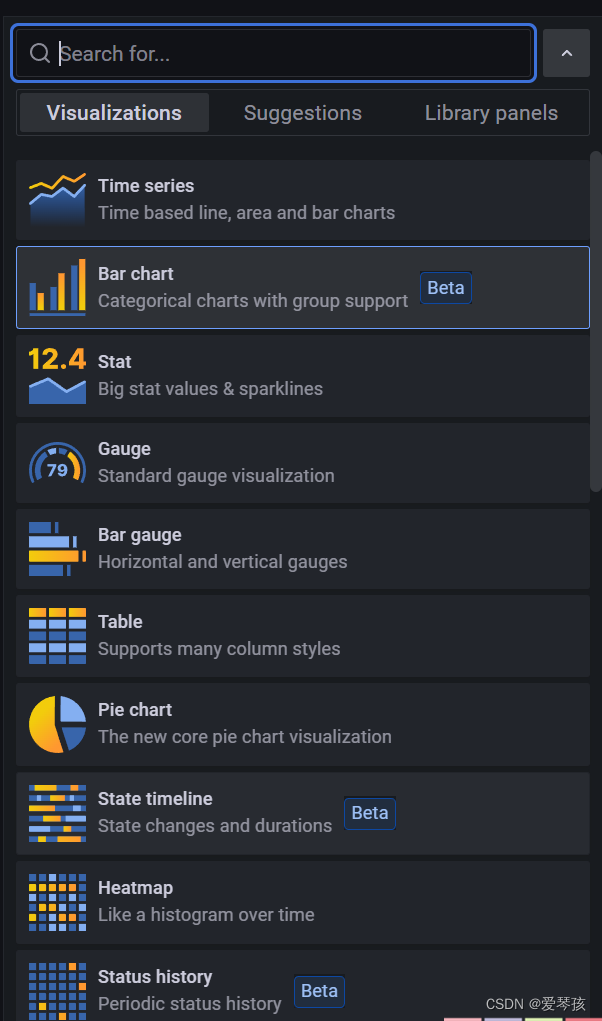602x1021 pixels.
Task: Open the Library panels tab
Action: click(491, 112)
